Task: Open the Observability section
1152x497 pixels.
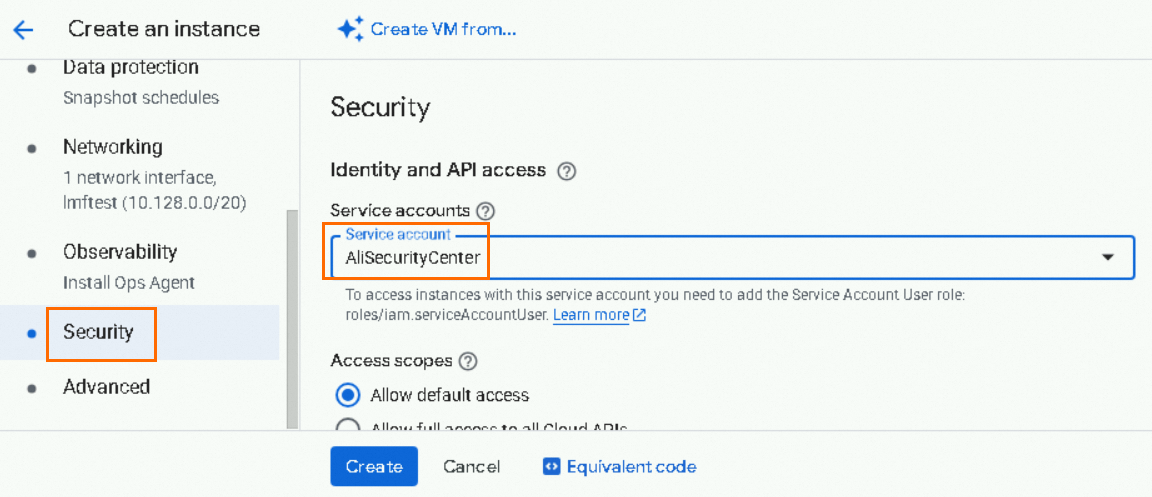Action: click(119, 252)
